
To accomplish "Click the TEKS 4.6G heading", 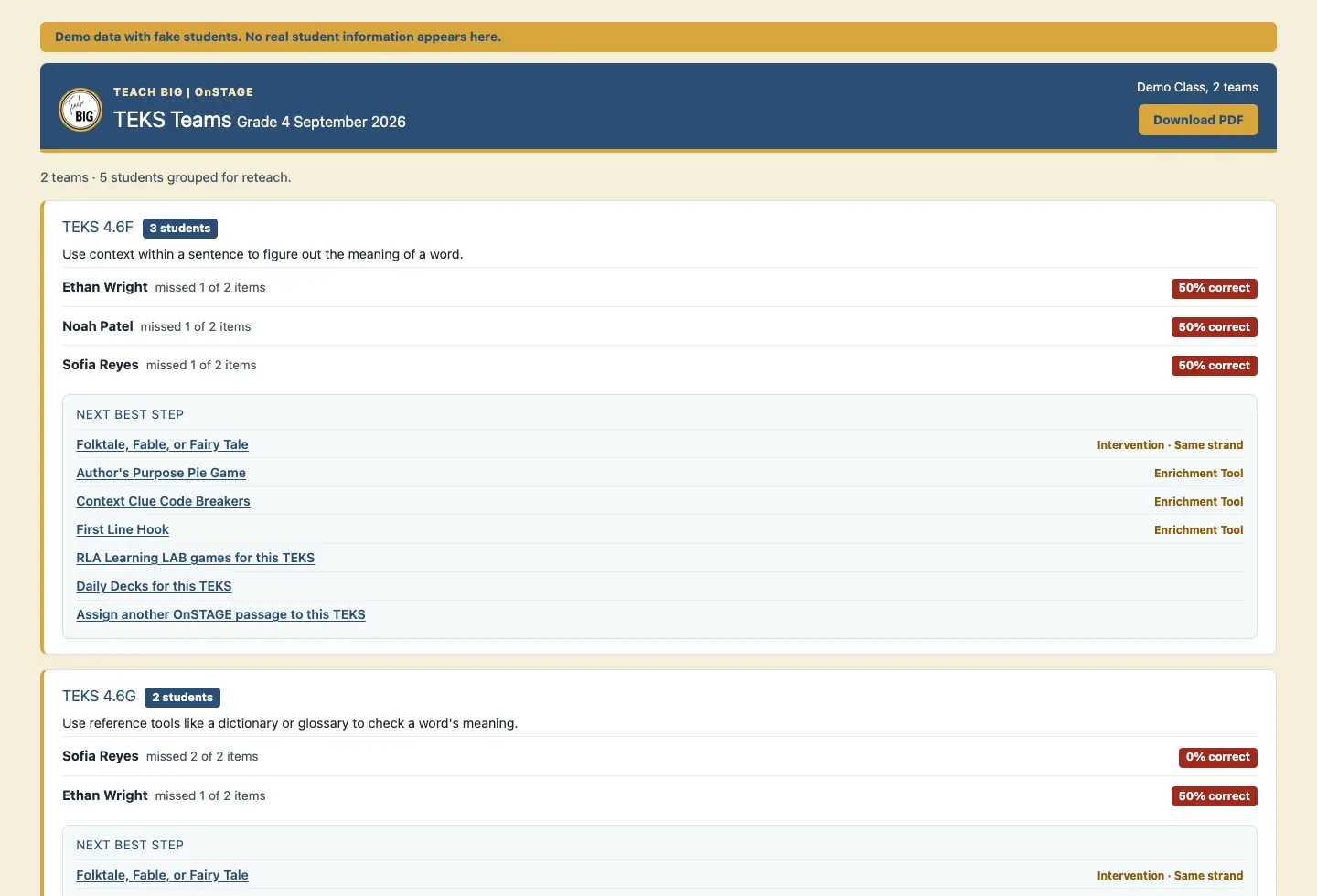I will coord(99,696).
